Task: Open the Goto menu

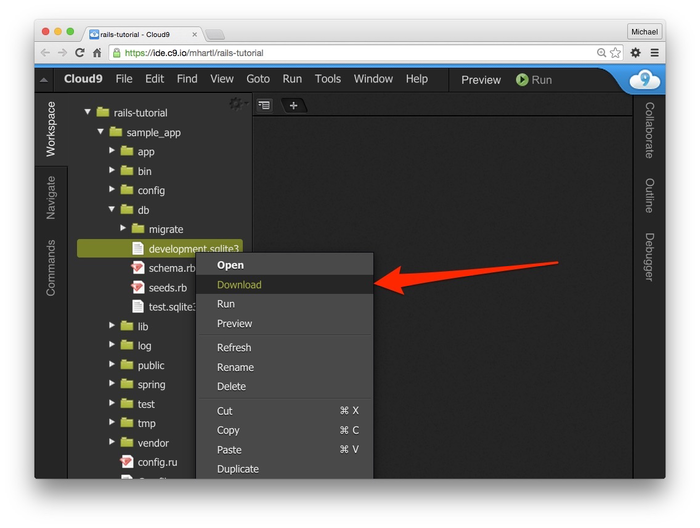Action: click(x=257, y=79)
